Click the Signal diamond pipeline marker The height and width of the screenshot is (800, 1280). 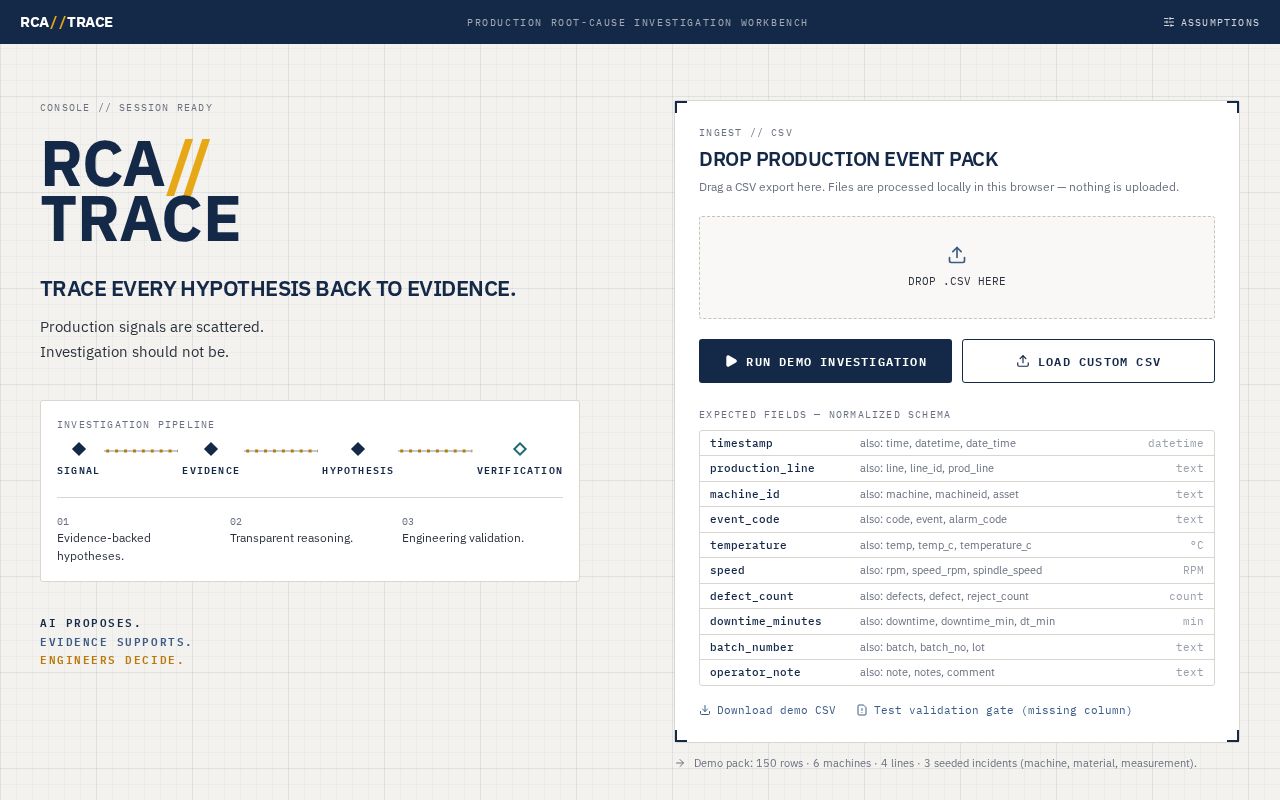[79, 449]
